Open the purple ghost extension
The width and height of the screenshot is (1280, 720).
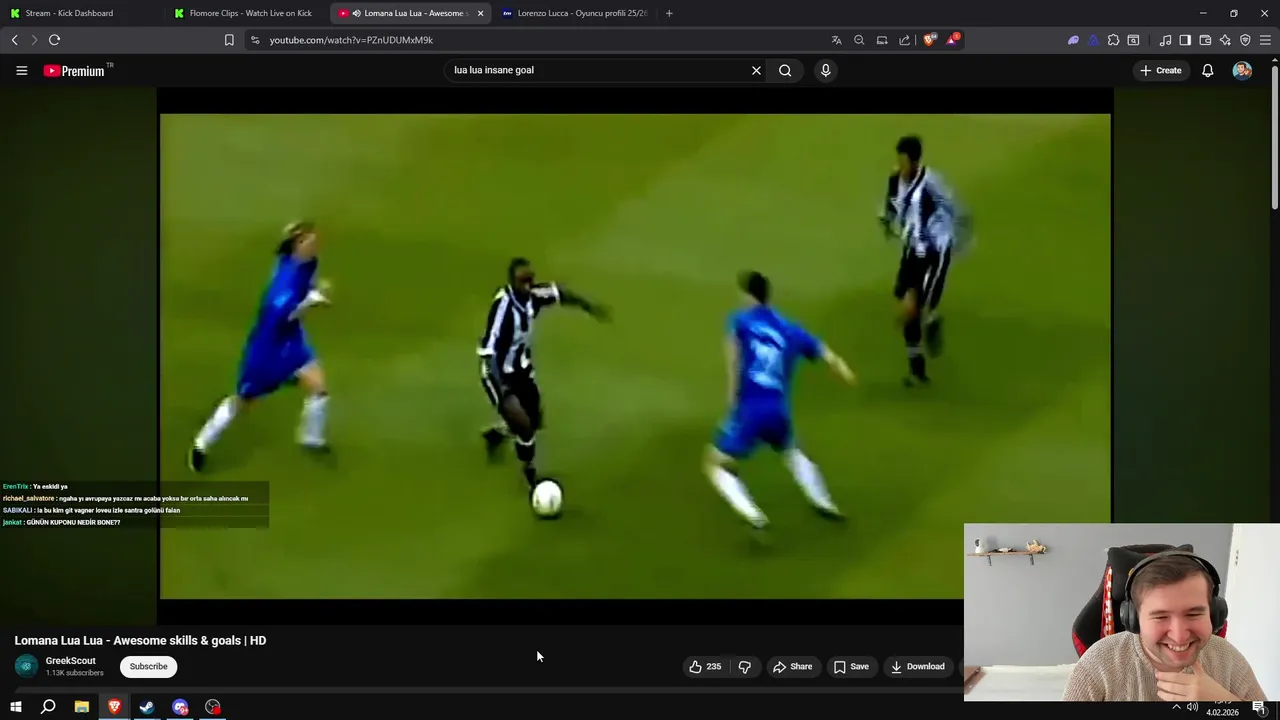coord(1073,40)
